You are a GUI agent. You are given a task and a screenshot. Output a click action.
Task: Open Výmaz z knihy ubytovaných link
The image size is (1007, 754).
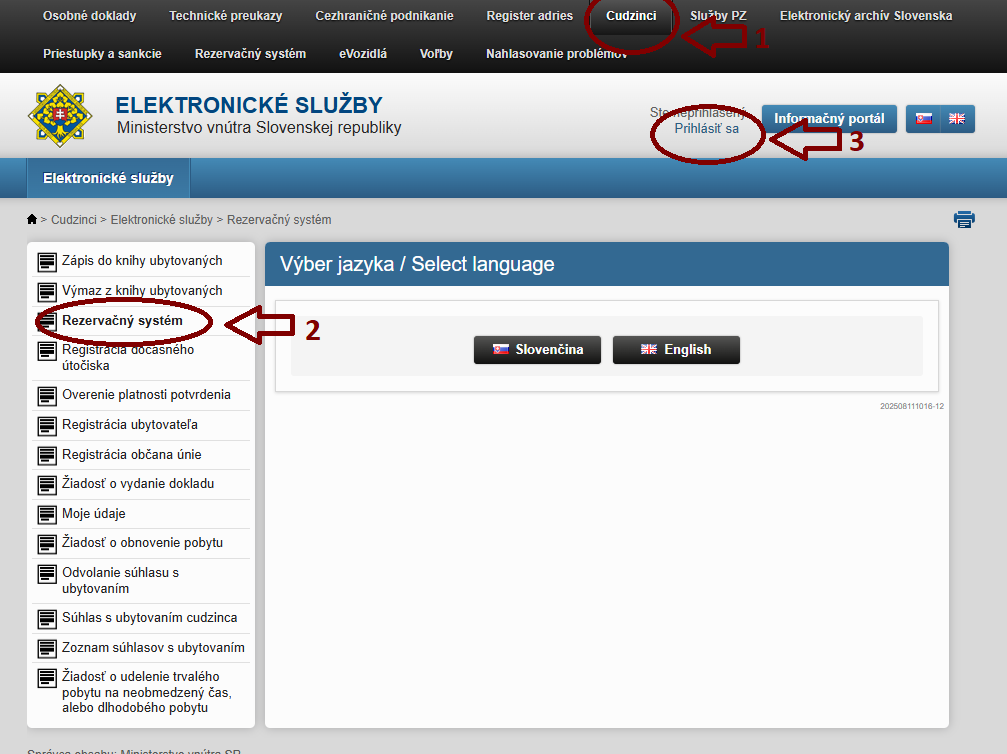142,291
